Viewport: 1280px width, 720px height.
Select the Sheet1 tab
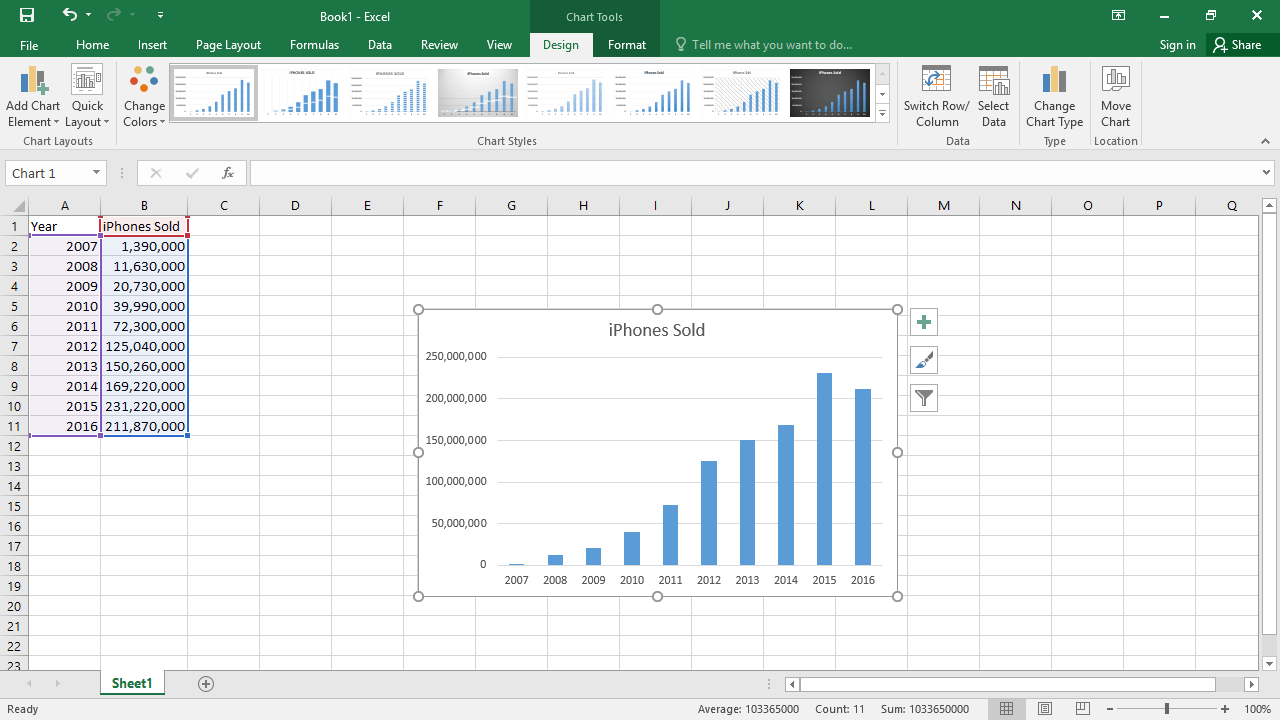click(132, 683)
